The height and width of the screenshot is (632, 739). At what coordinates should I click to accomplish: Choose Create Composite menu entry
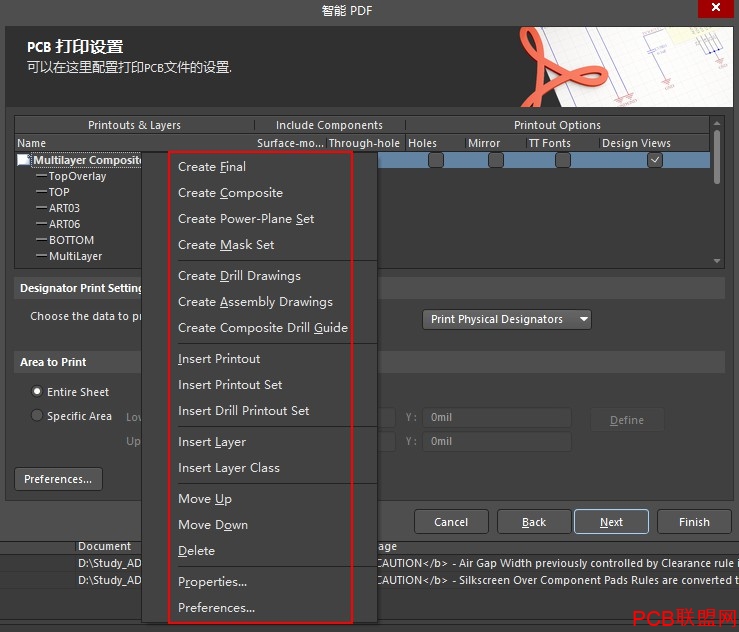click(230, 193)
